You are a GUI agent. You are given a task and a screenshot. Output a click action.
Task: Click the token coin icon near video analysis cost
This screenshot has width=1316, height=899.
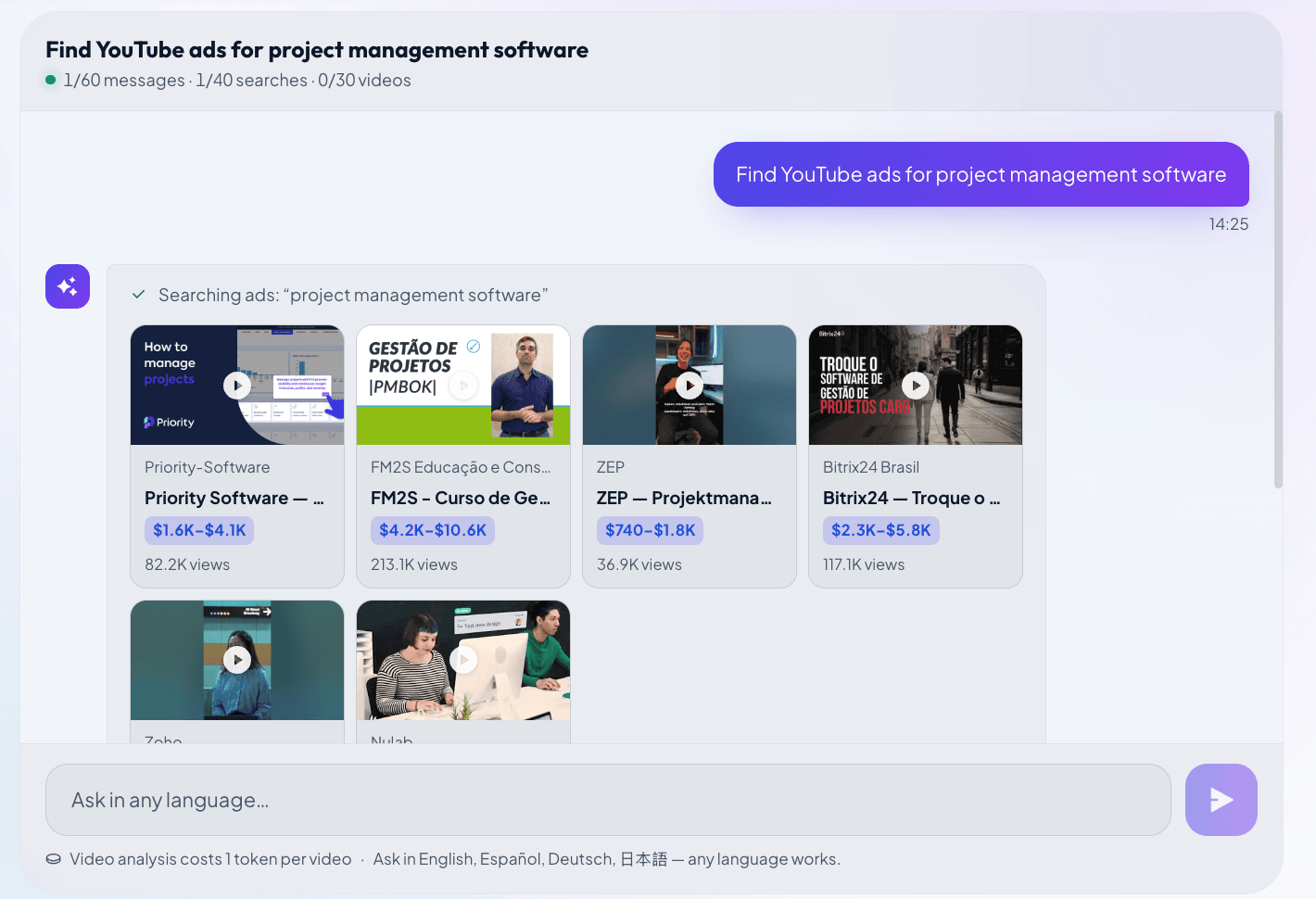(54, 859)
